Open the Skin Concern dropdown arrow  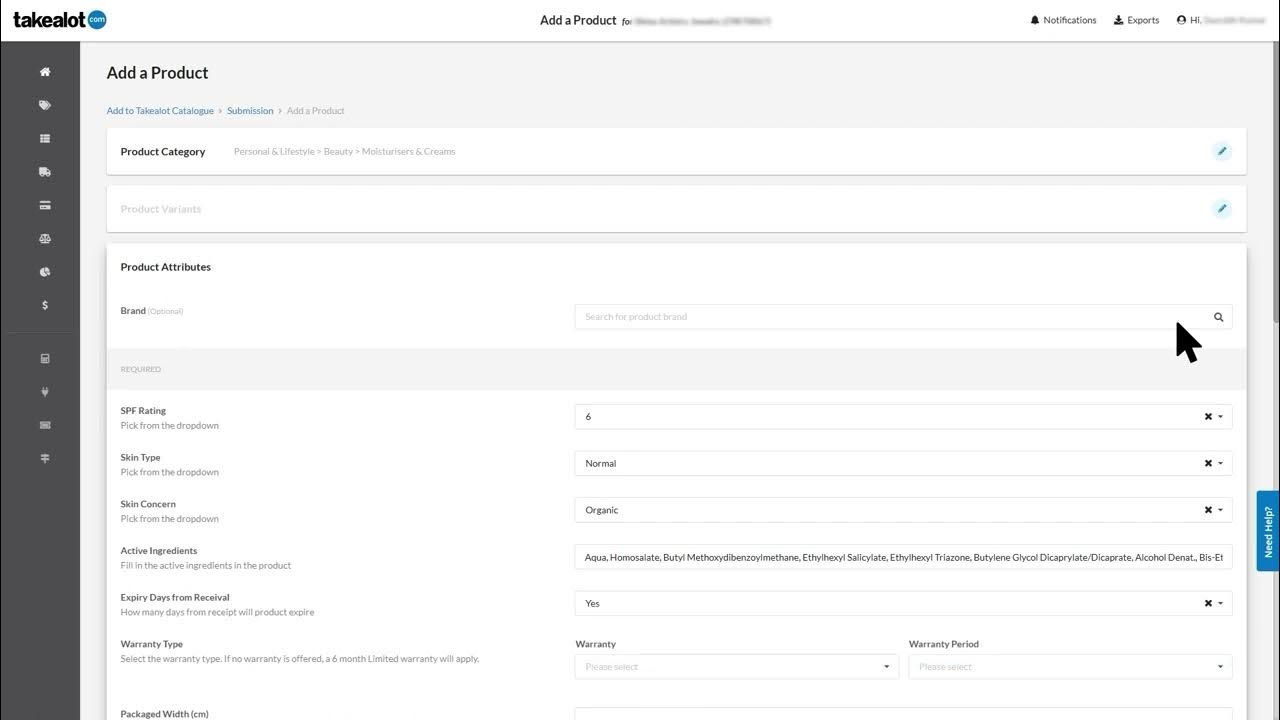[x=1221, y=510]
